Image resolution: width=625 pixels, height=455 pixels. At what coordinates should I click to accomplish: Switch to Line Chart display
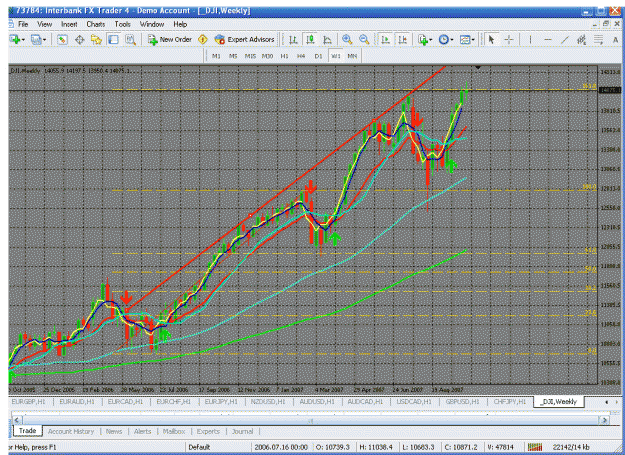coord(327,39)
